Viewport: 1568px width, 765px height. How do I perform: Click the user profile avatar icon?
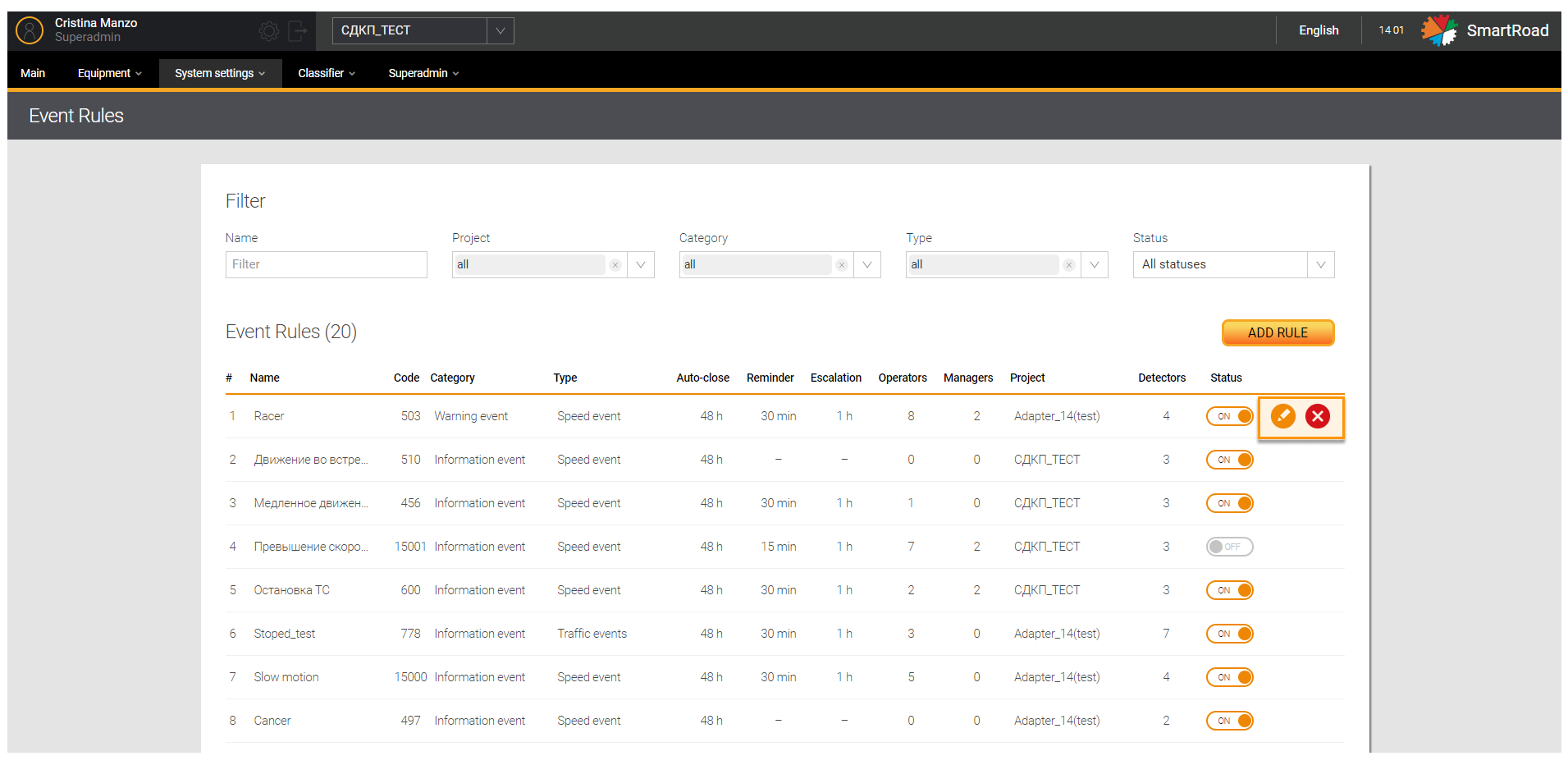point(30,30)
